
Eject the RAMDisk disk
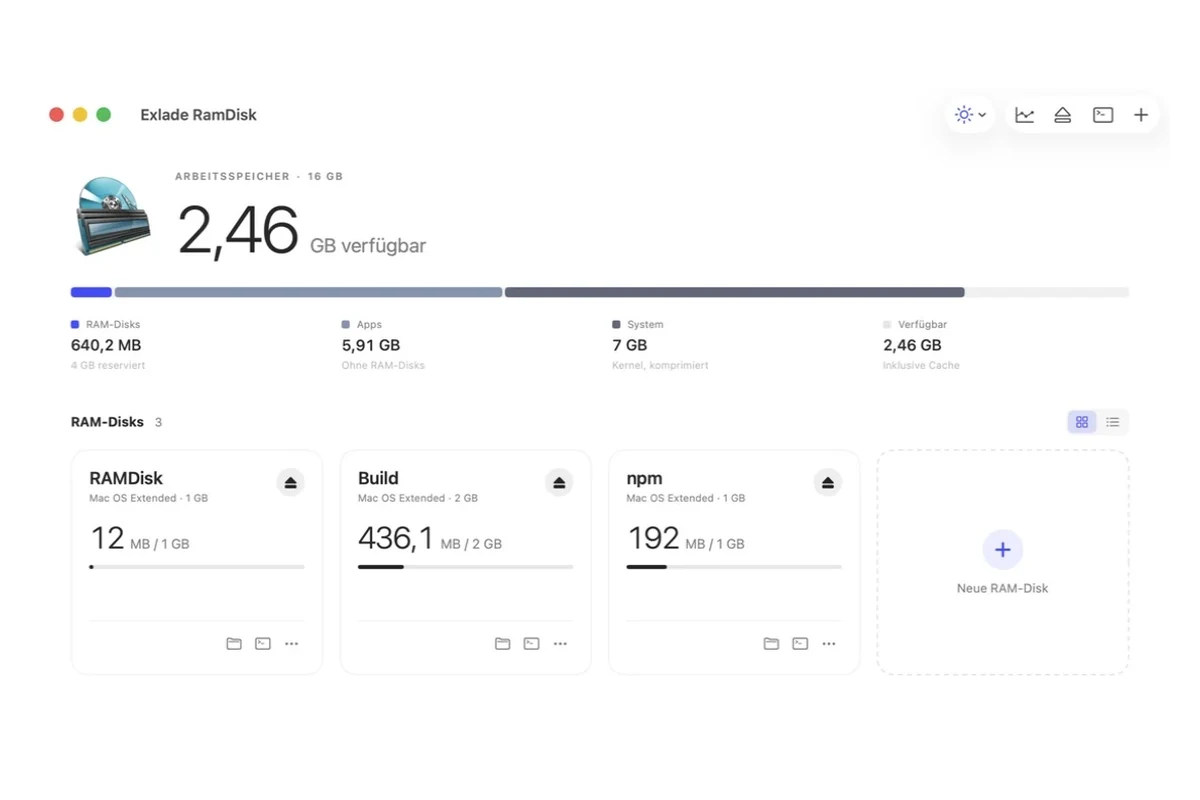point(290,483)
